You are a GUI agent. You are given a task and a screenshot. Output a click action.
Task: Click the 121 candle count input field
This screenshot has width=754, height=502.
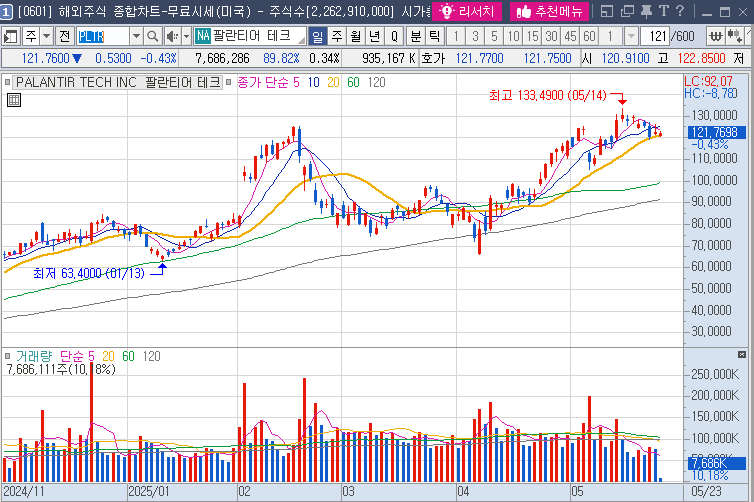click(655, 36)
